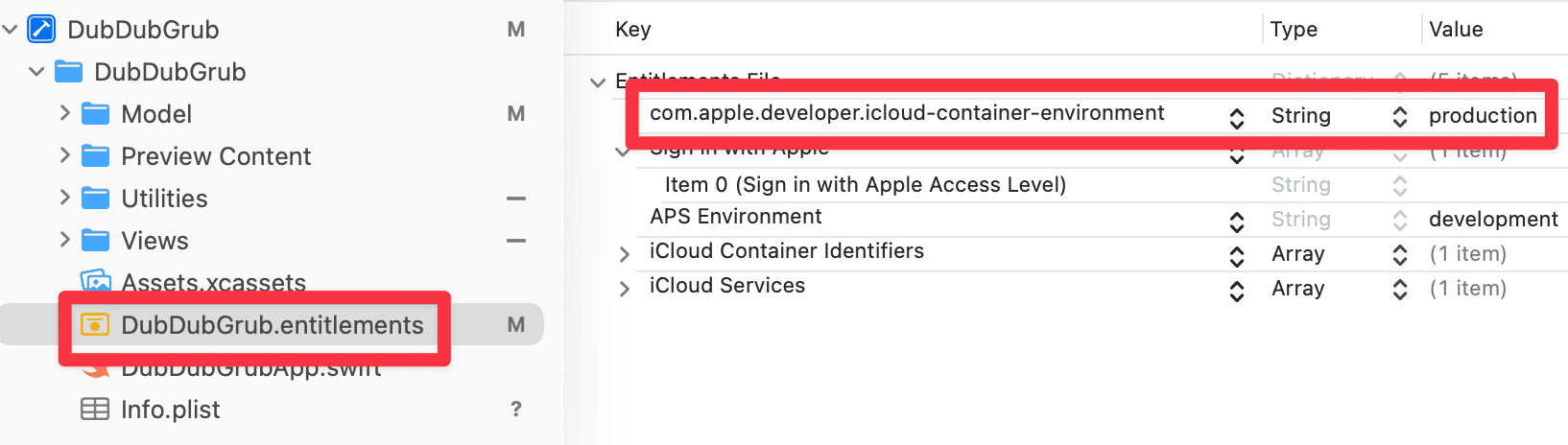1568x445 pixels.
Task: Select the Utilities folder icon
Action: (x=95, y=199)
